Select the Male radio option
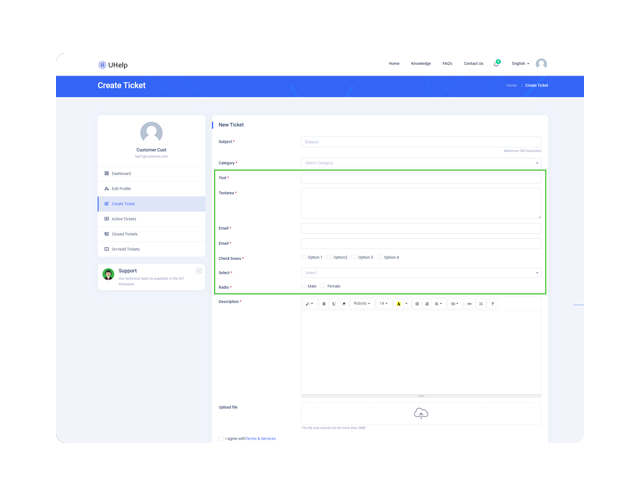 (x=303, y=286)
